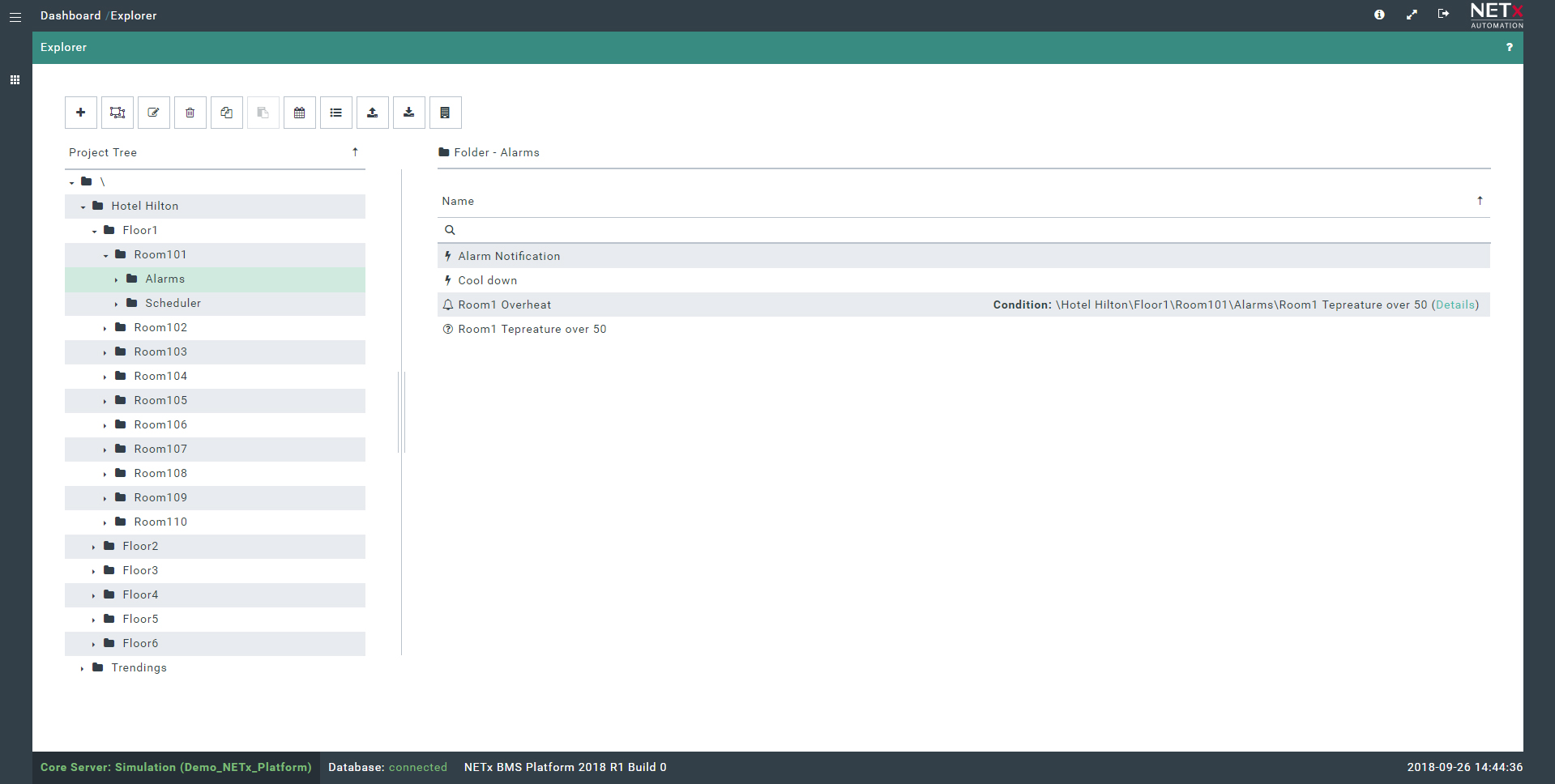This screenshot has height=784, width=1555.
Task: Click the panel splitter handle
Action: (x=402, y=412)
